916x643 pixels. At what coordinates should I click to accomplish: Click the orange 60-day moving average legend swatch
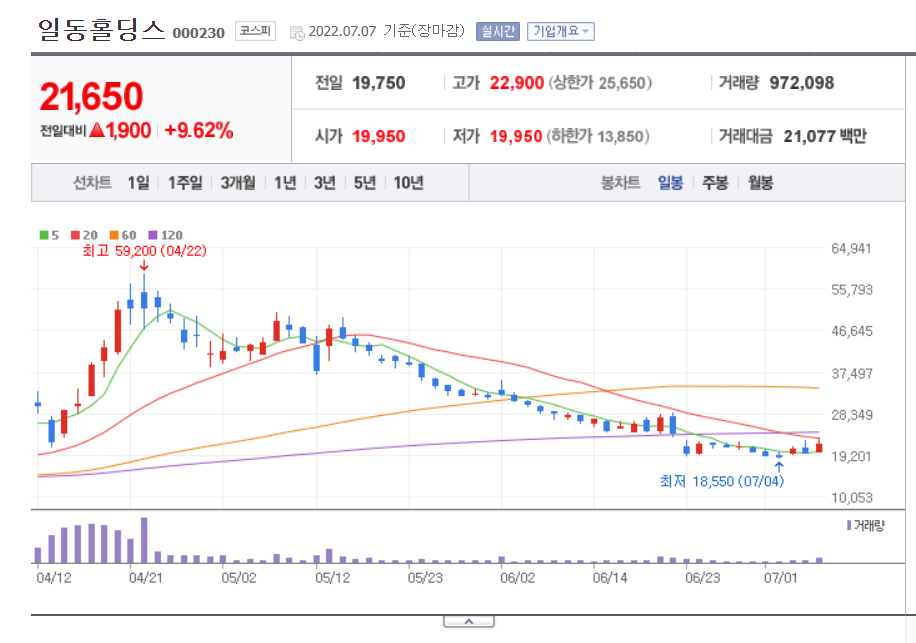click(x=114, y=235)
